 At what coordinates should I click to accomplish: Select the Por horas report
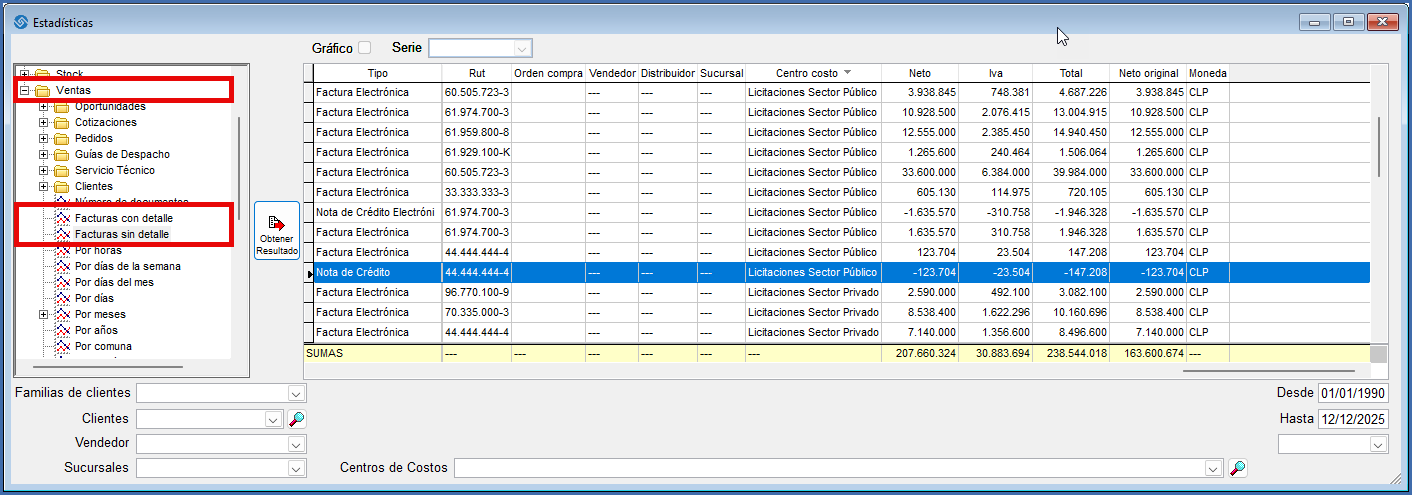(x=98, y=250)
